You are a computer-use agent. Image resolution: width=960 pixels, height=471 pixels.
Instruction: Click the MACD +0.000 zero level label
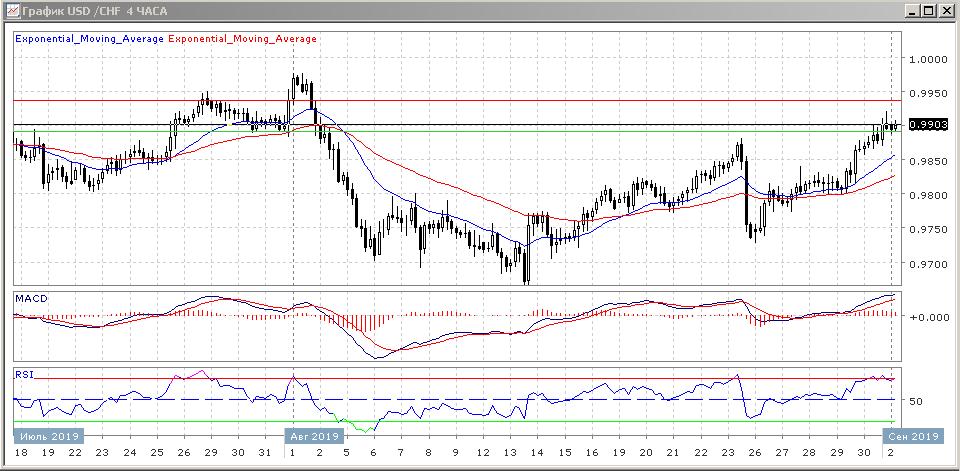coord(926,317)
